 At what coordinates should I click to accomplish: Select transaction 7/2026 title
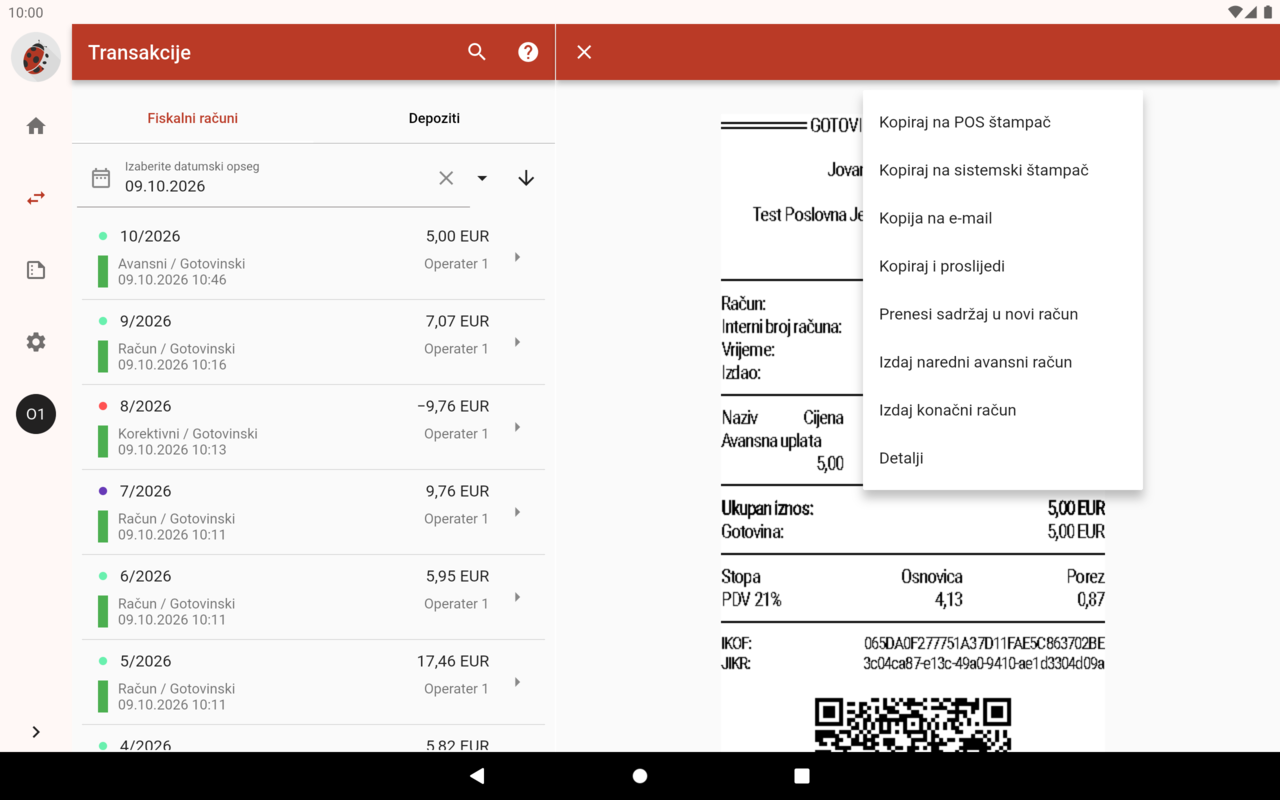tap(145, 492)
